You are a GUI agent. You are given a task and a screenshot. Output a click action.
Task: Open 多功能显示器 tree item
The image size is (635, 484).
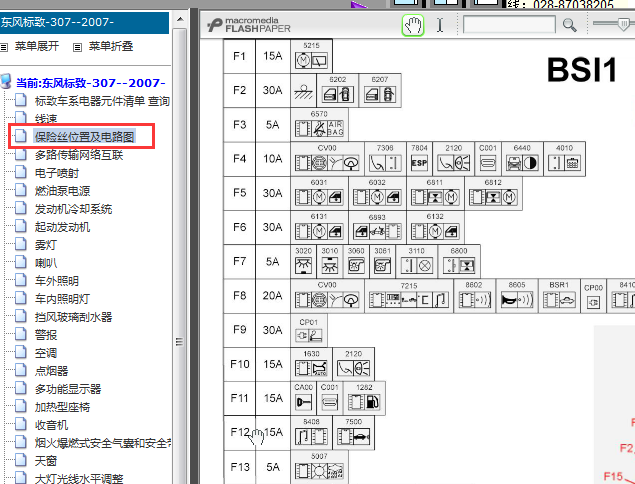tap(68, 389)
